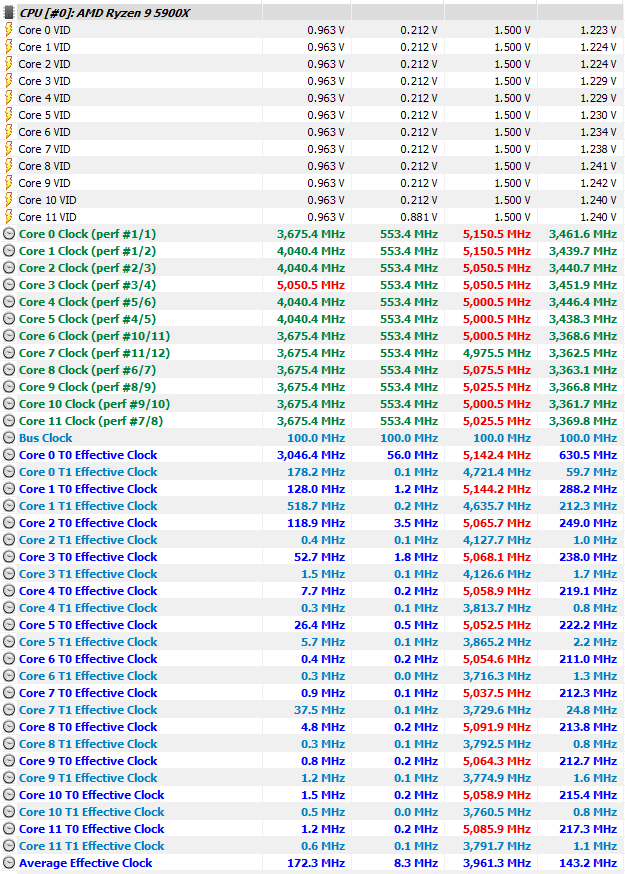Click the lightning bolt icon for Core 11 VID
Image resolution: width=625 pixels, height=874 pixels.
[8, 217]
